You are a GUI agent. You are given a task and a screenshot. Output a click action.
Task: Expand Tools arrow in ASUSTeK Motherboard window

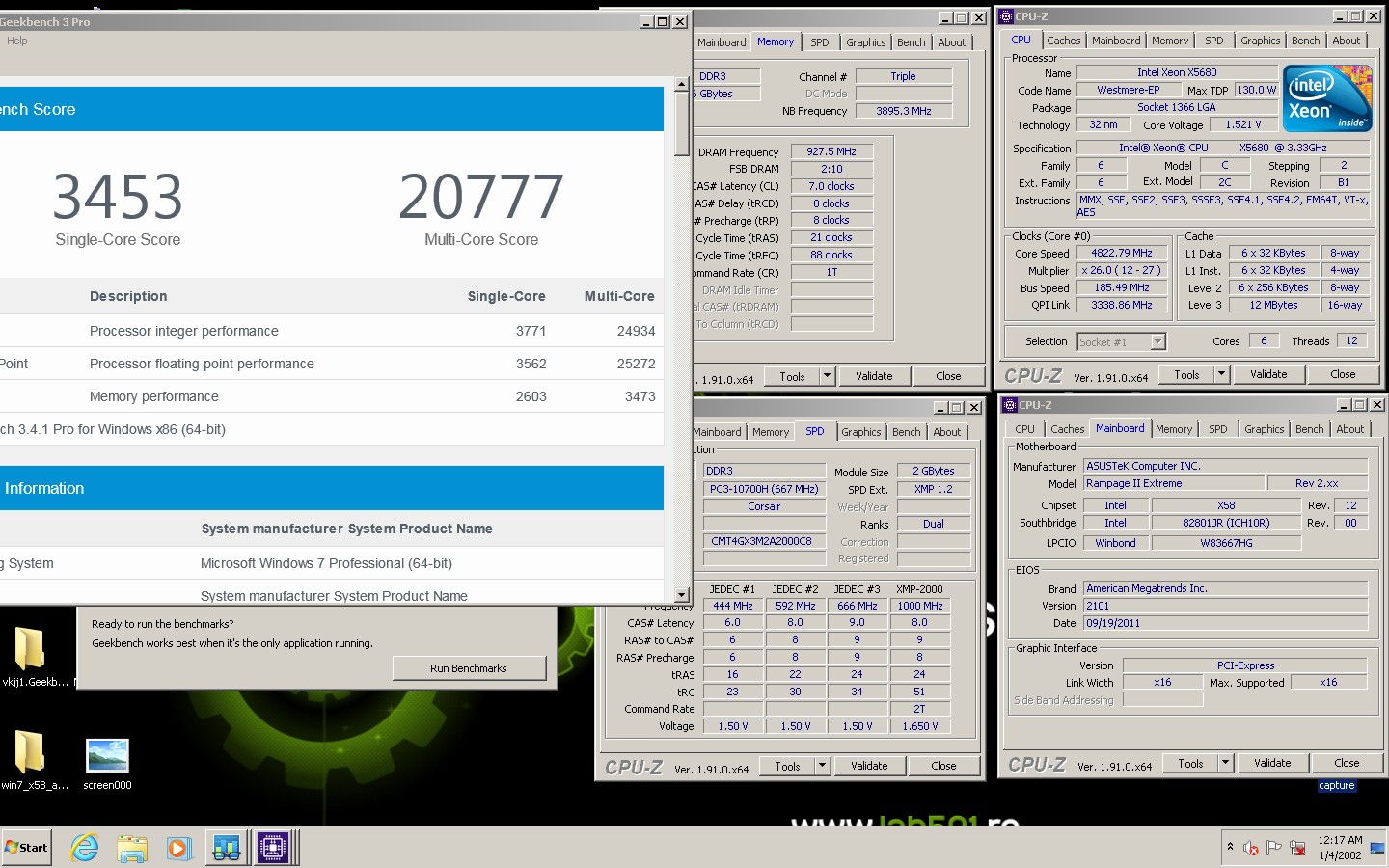click(x=1225, y=763)
